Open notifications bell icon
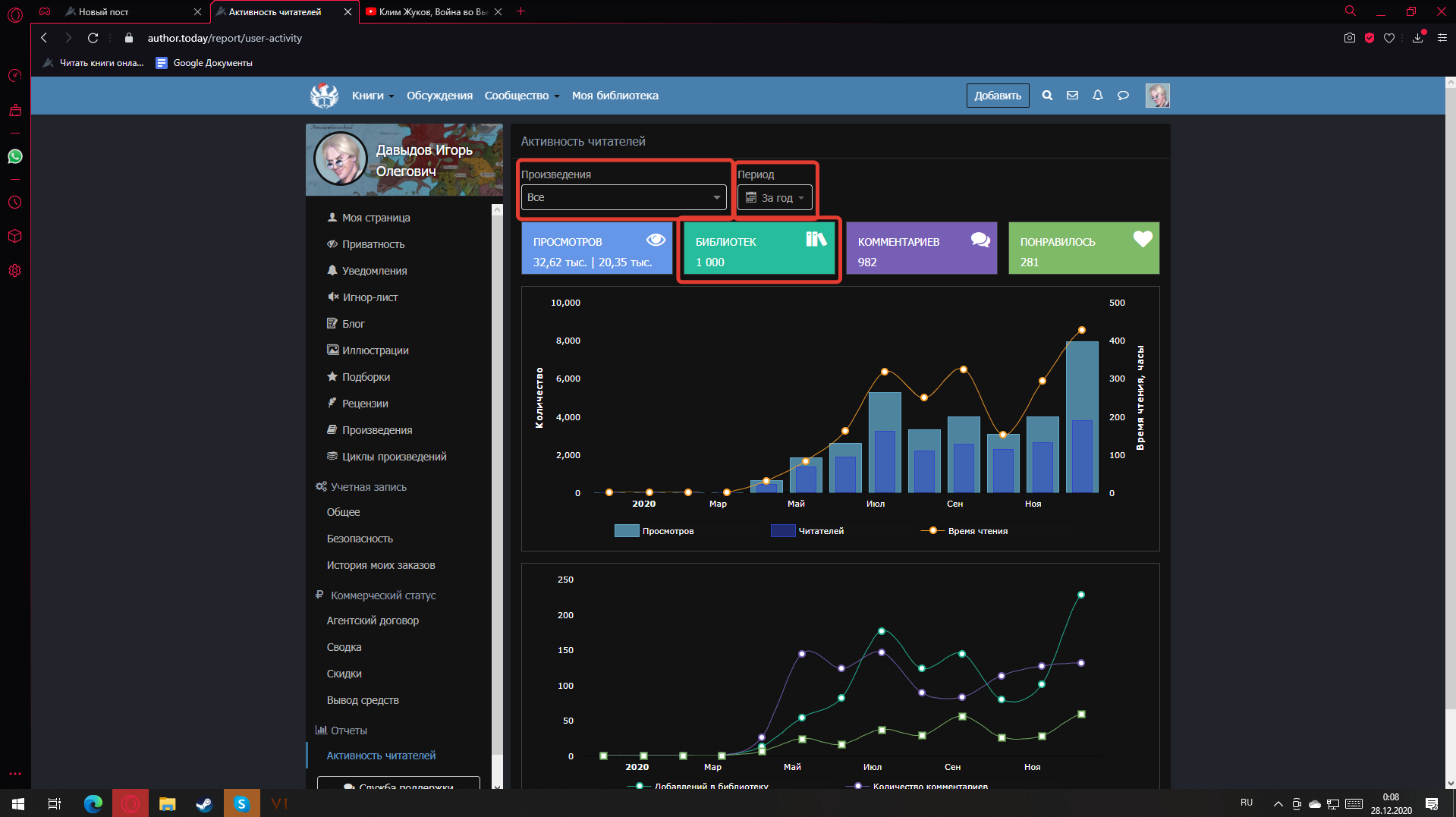The width and height of the screenshot is (1456, 817). (x=1097, y=96)
